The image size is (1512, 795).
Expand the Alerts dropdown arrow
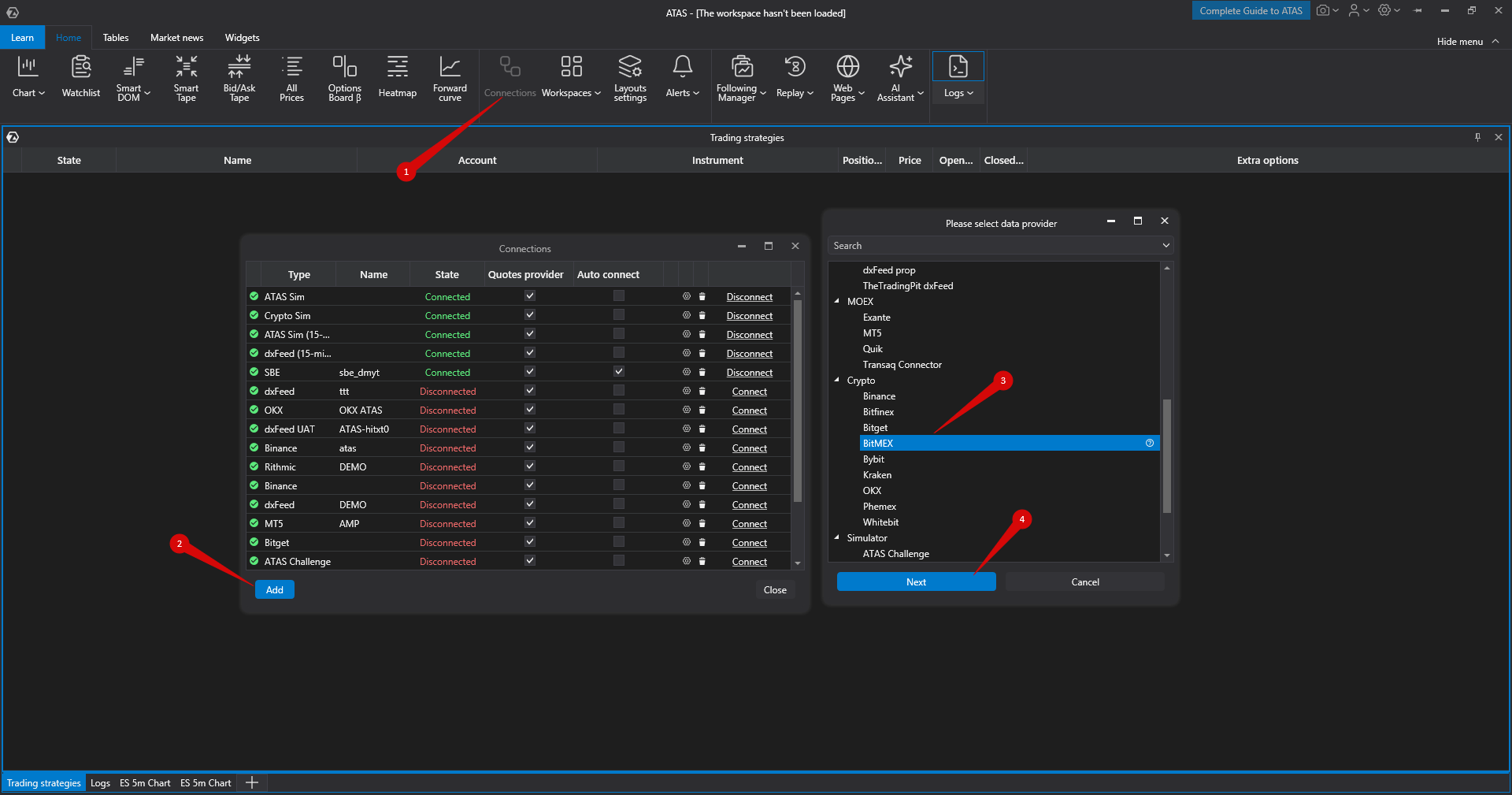696,93
